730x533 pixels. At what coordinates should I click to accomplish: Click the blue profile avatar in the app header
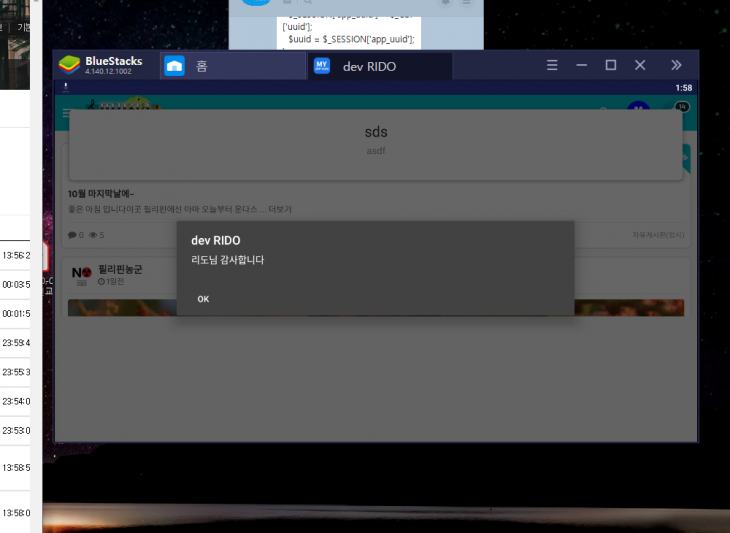[637, 110]
